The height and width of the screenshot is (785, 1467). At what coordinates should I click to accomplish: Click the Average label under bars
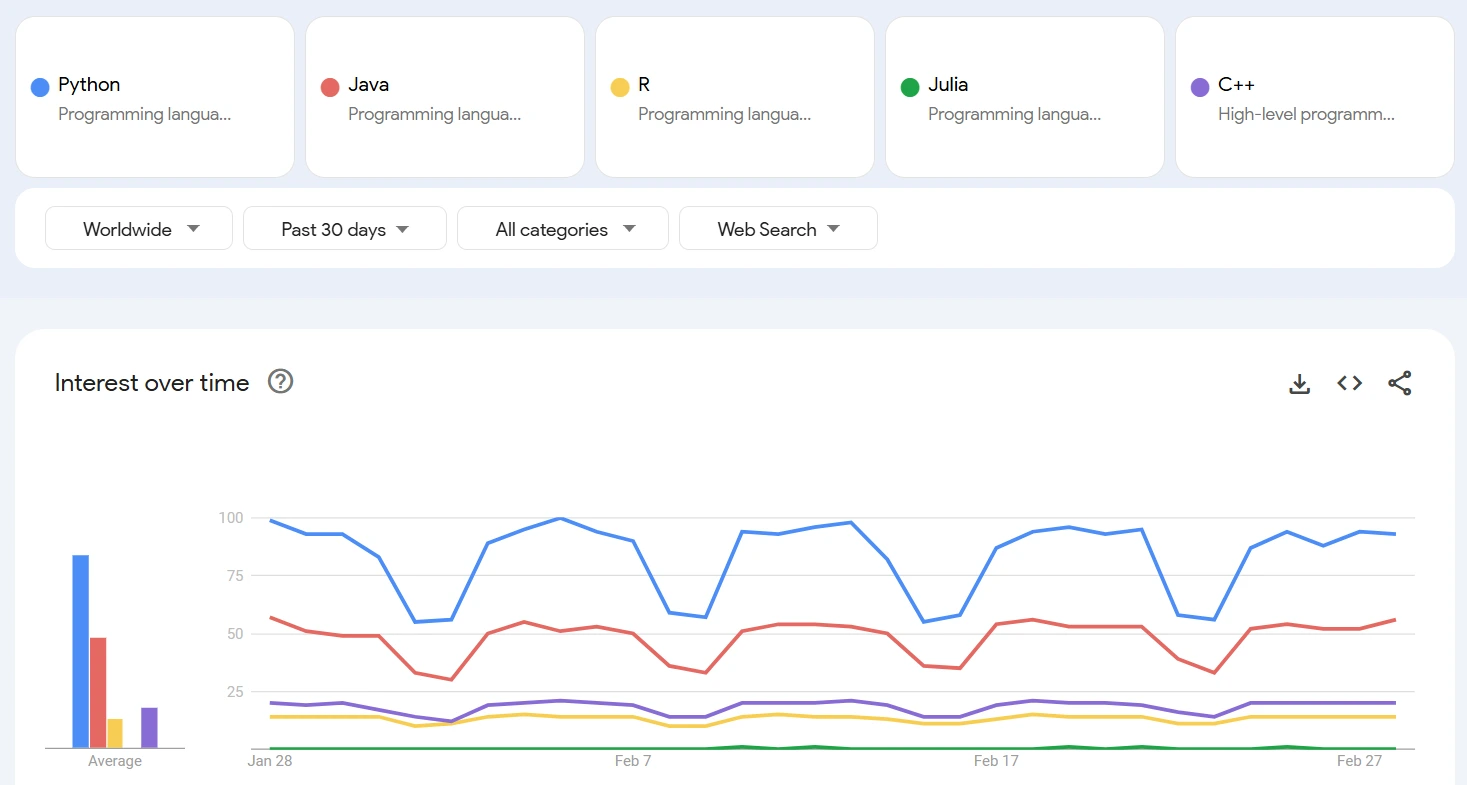[115, 762]
